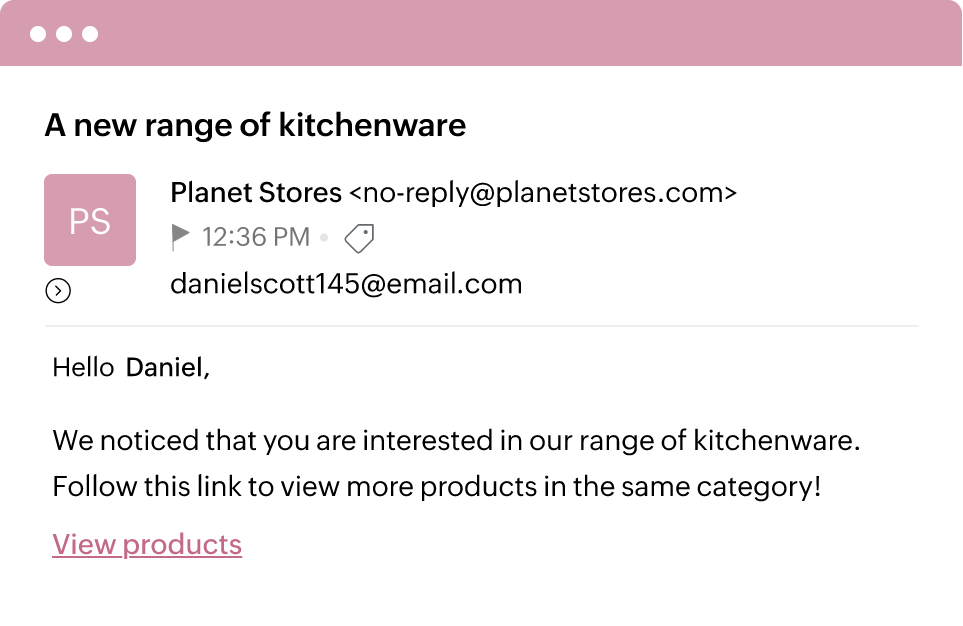Expand sender details with the circled chevron

pos(58,291)
